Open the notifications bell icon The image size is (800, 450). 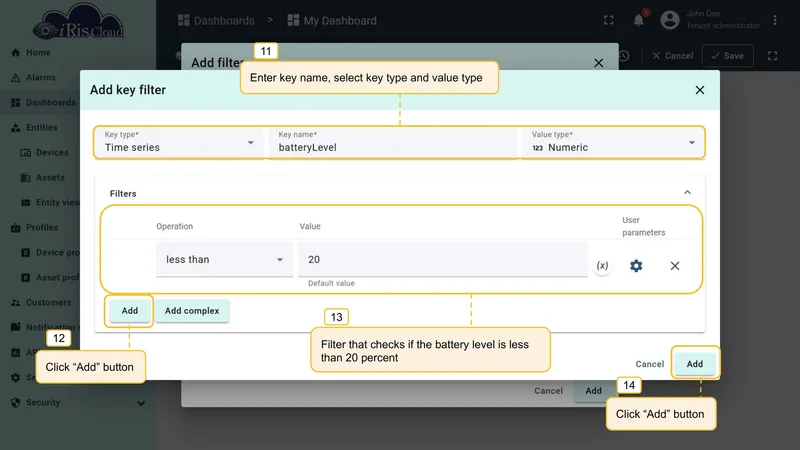pyautogui.click(x=638, y=20)
